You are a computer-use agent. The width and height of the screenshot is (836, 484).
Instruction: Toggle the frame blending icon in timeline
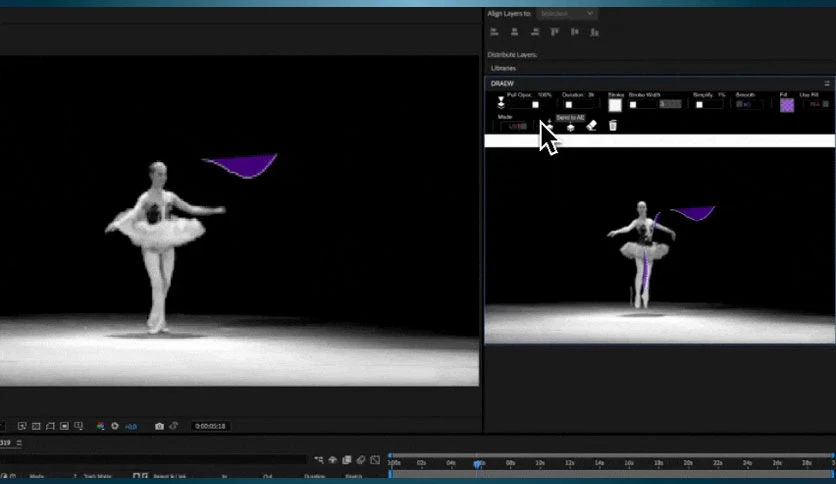347,459
